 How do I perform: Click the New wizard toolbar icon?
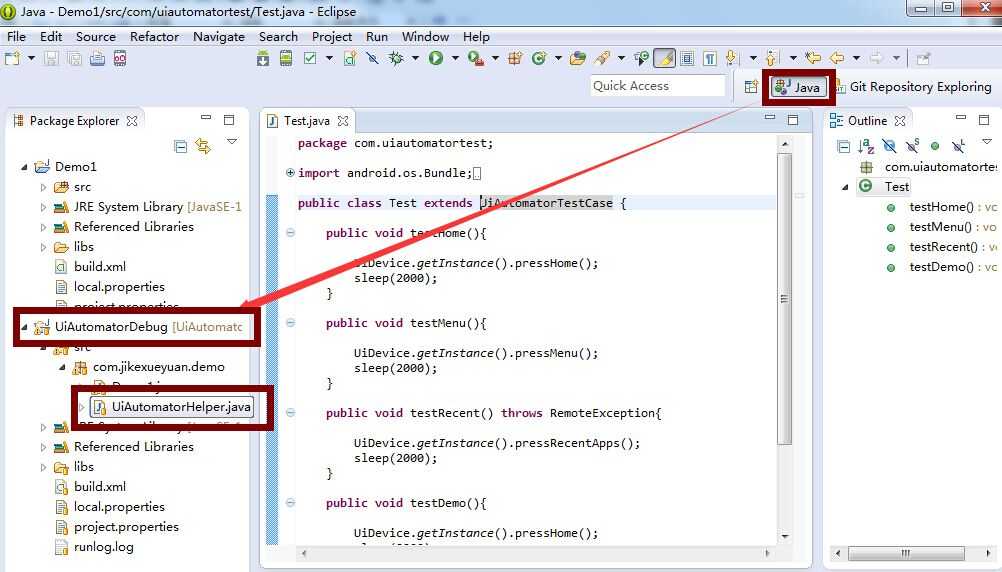[x=12, y=59]
